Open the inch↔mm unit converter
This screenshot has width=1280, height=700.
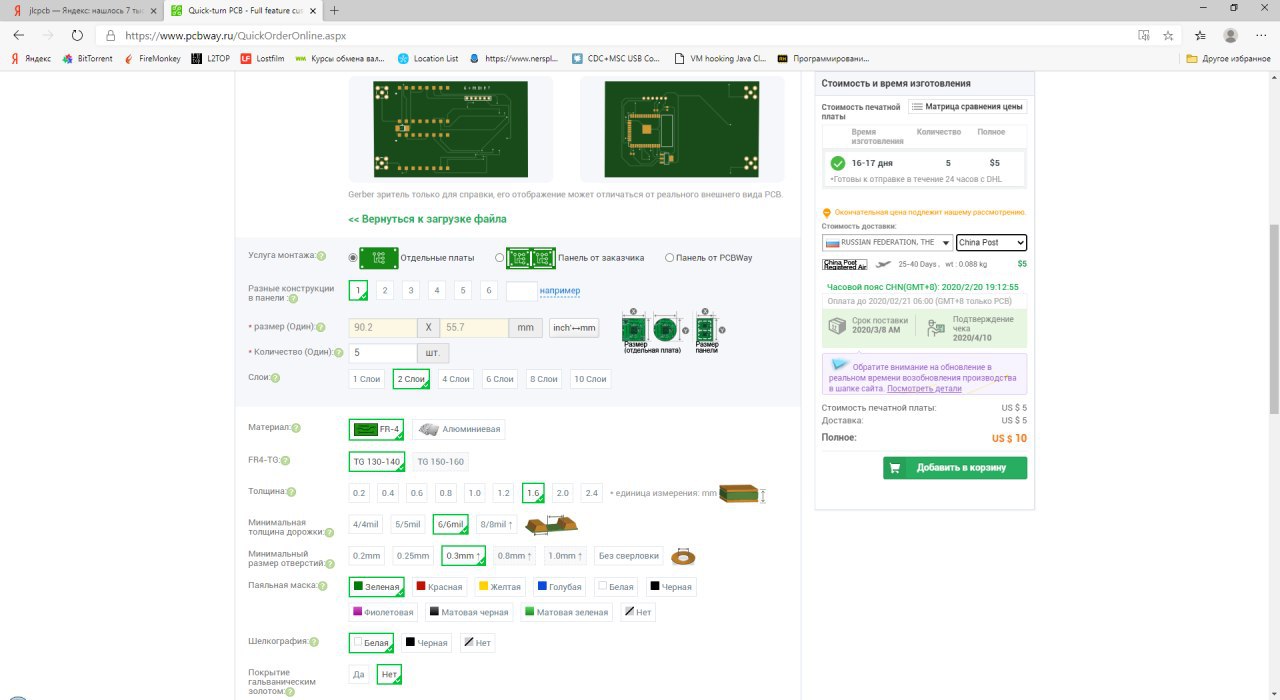[x=574, y=328]
